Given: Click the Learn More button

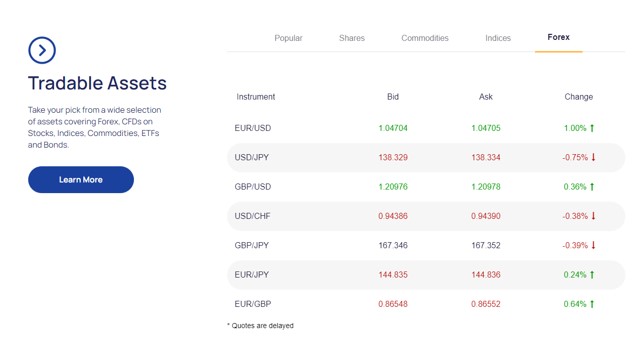Looking at the screenshot, I should 81,179.
